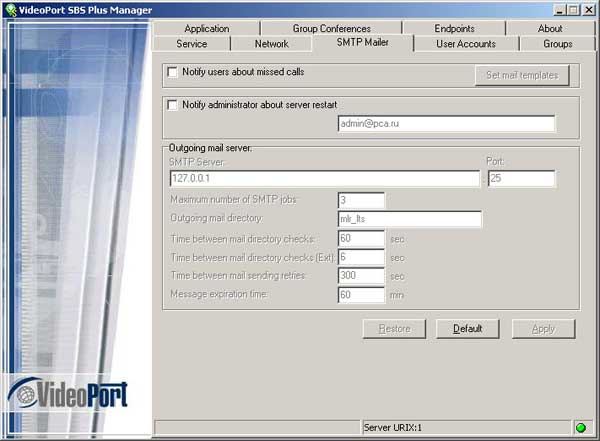
Task: Click the Maximum number of SMTP jobs field
Action: [361, 200]
